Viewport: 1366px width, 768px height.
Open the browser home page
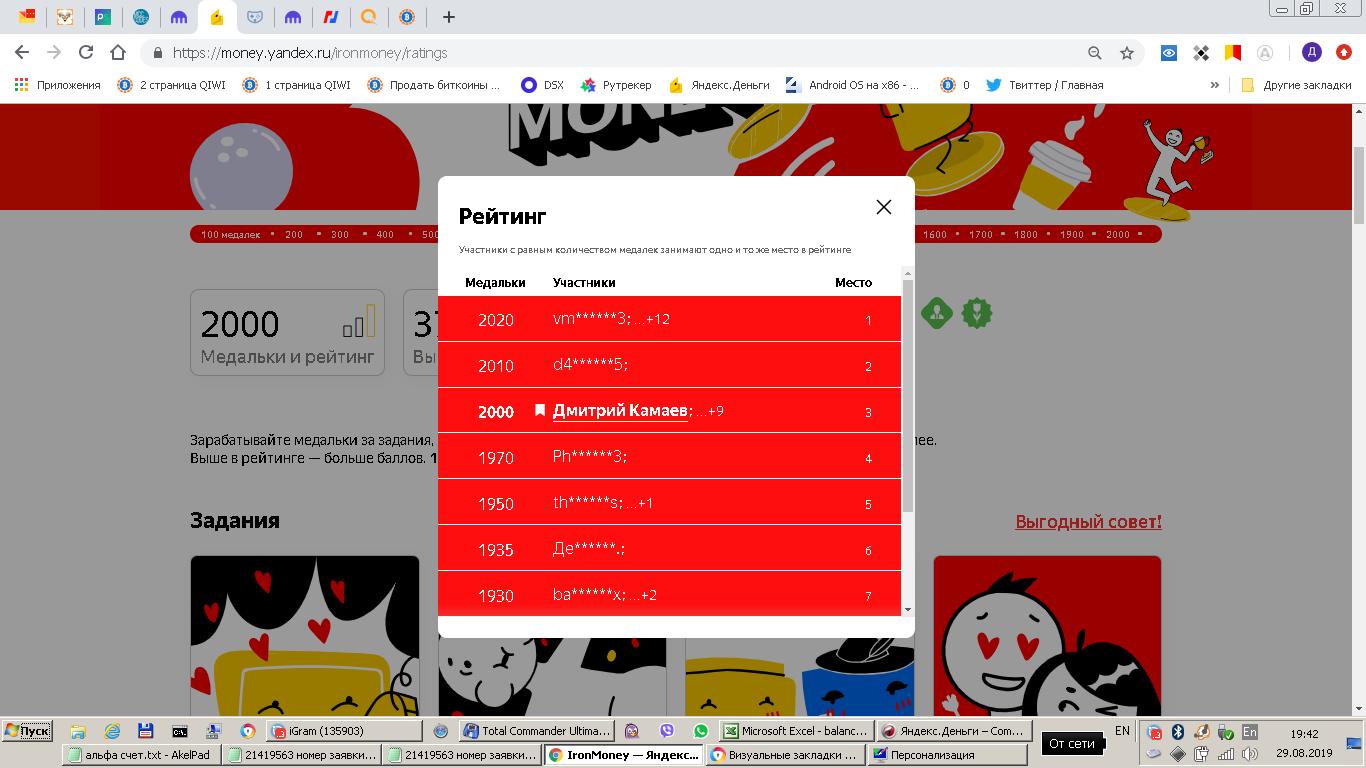(118, 53)
